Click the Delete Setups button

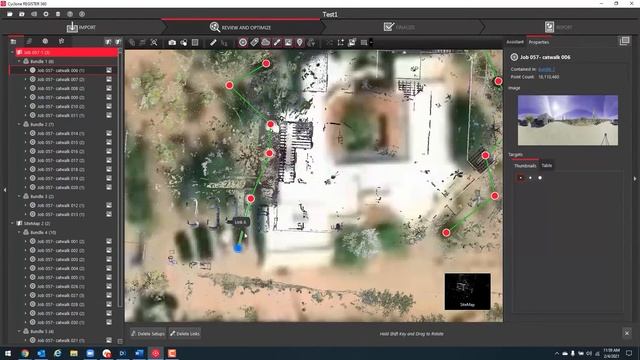[148, 333]
